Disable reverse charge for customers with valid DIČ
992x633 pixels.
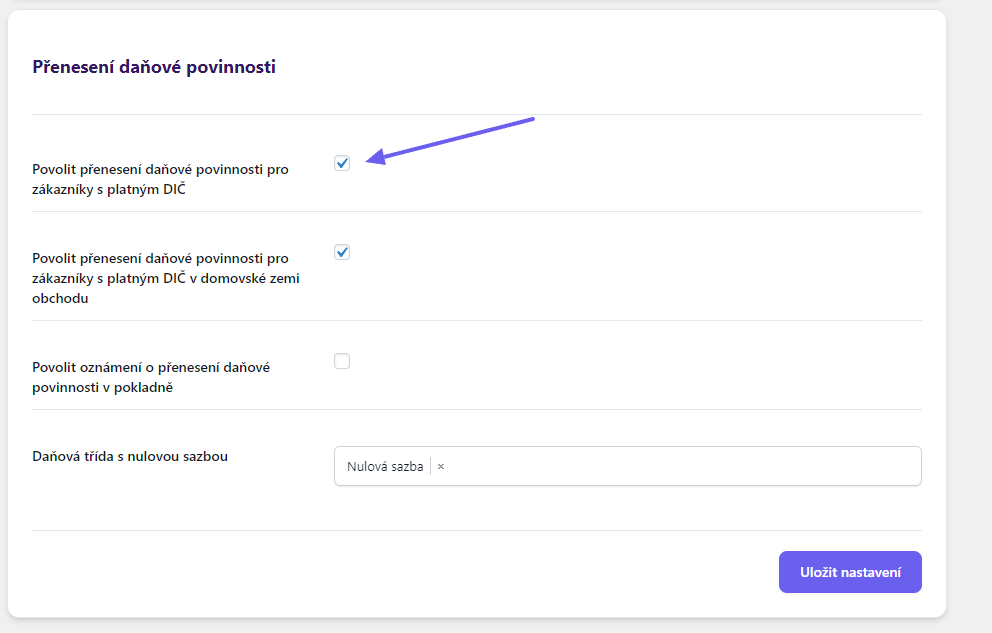[342, 162]
